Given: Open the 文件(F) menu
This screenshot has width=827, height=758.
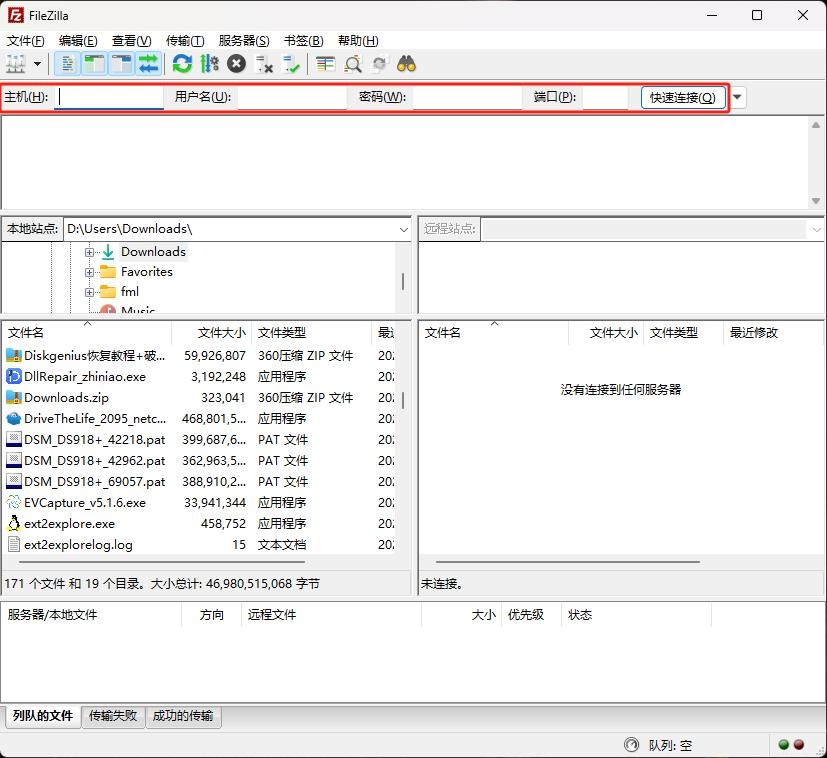Looking at the screenshot, I should coord(25,41).
